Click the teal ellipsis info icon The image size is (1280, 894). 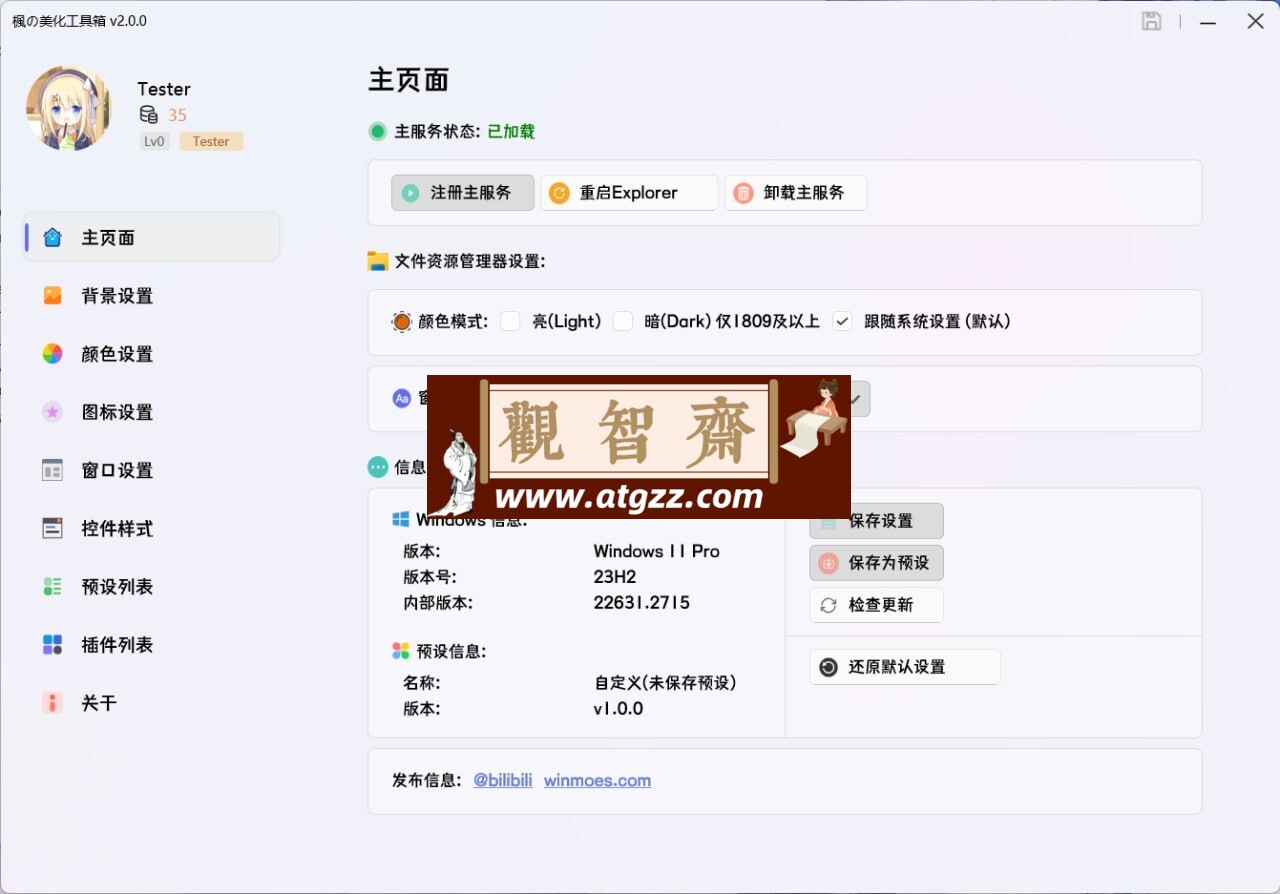[378, 467]
